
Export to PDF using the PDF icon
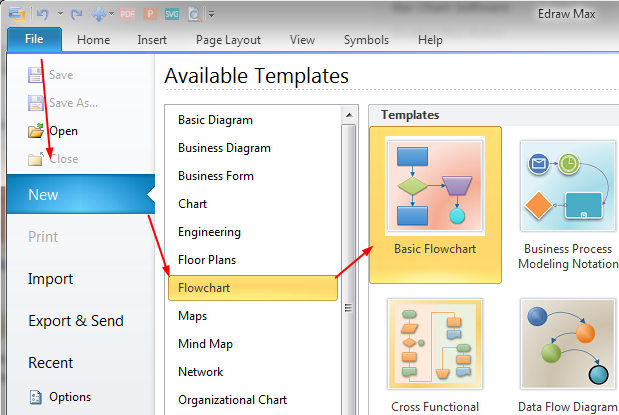coord(128,14)
